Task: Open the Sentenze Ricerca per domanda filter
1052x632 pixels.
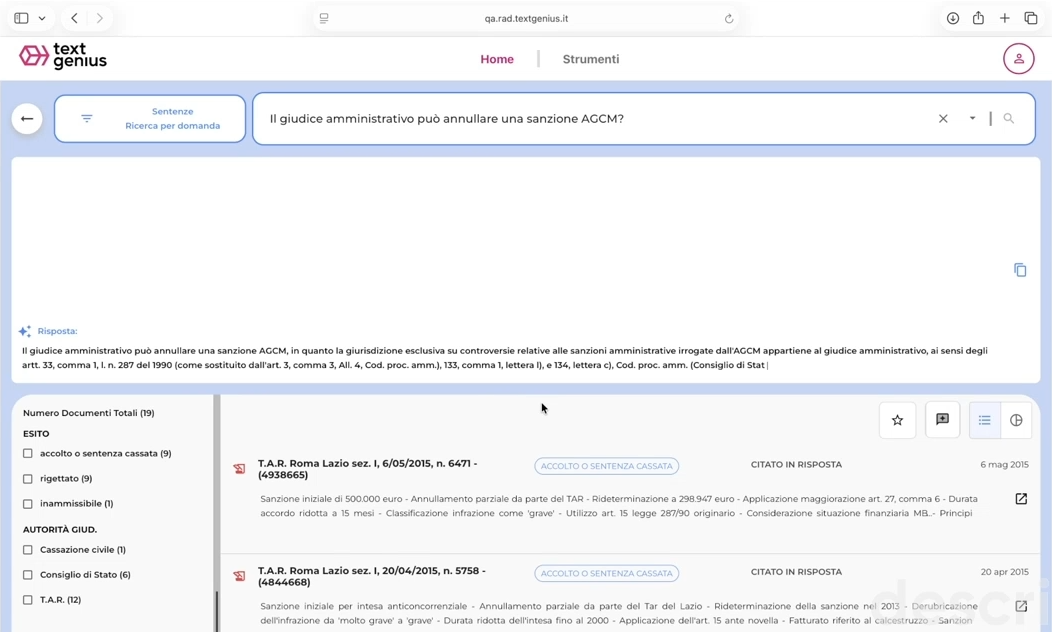Action: coord(150,119)
